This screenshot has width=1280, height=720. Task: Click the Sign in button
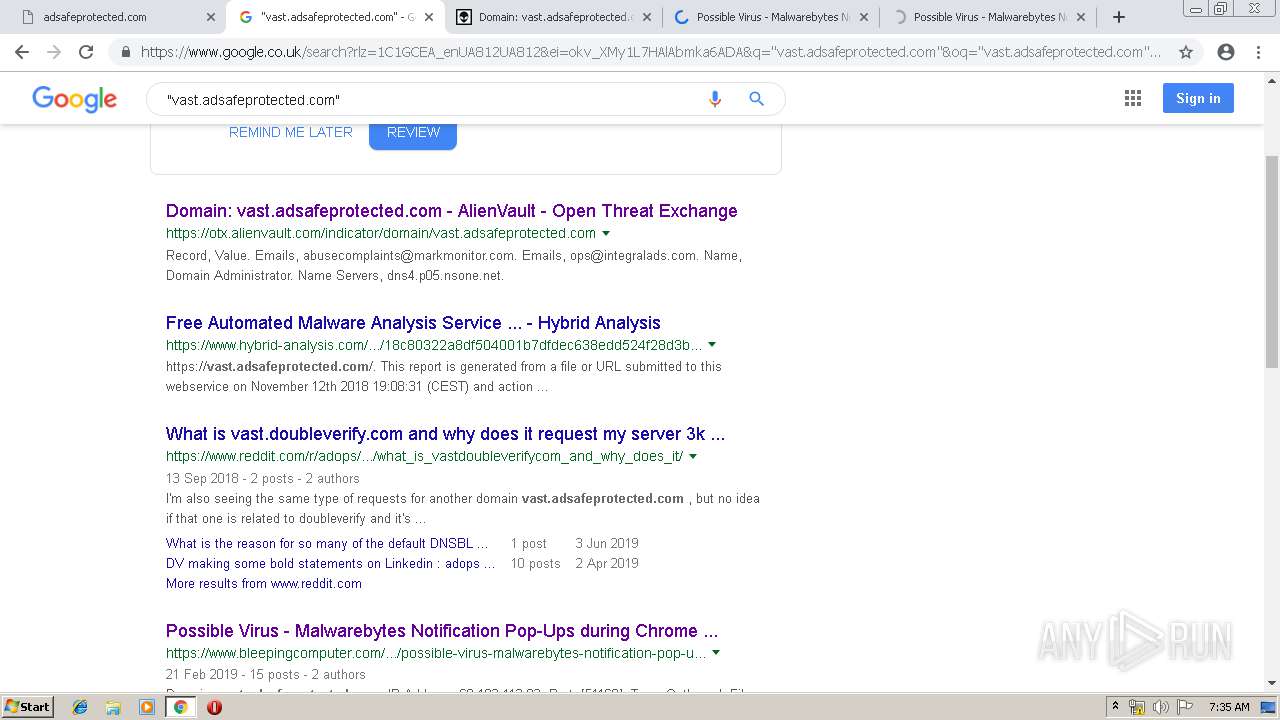pos(1198,98)
